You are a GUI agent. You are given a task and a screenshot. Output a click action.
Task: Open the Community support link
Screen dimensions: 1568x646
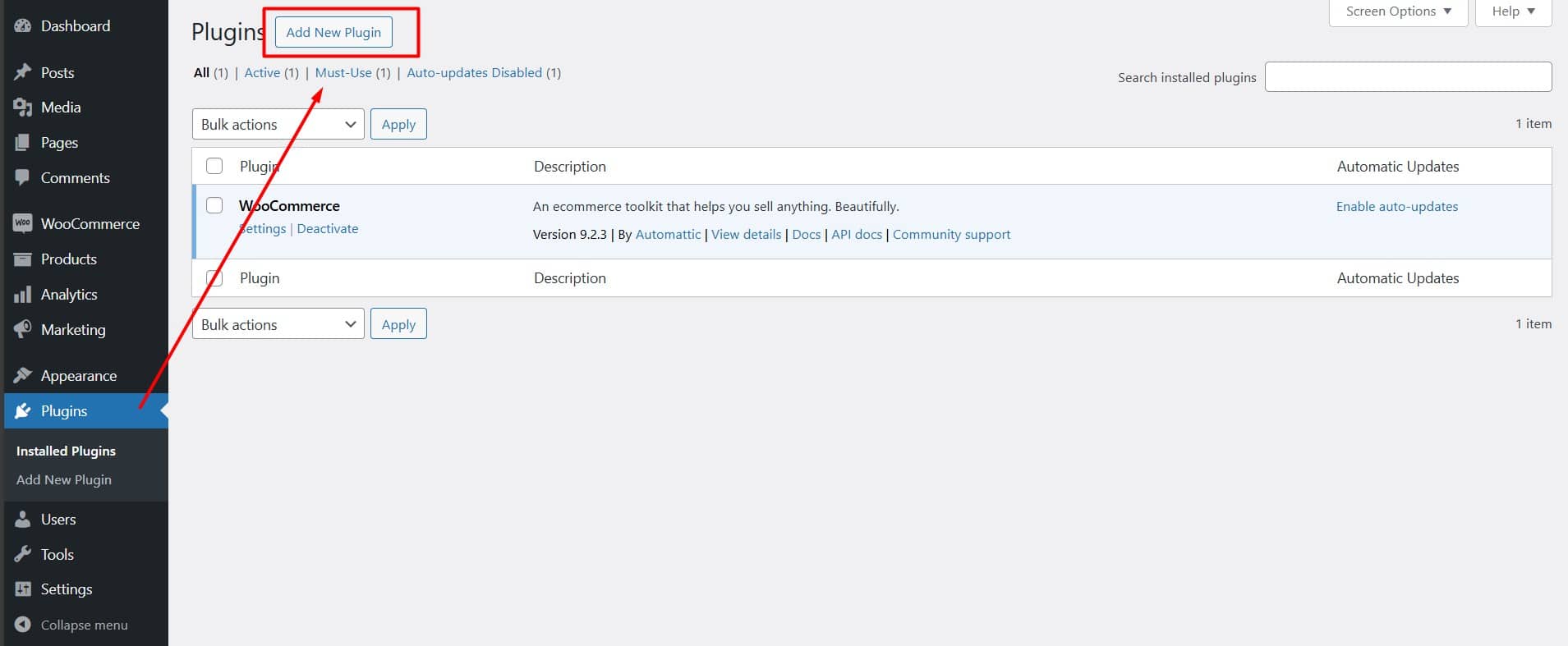[x=951, y=234]
